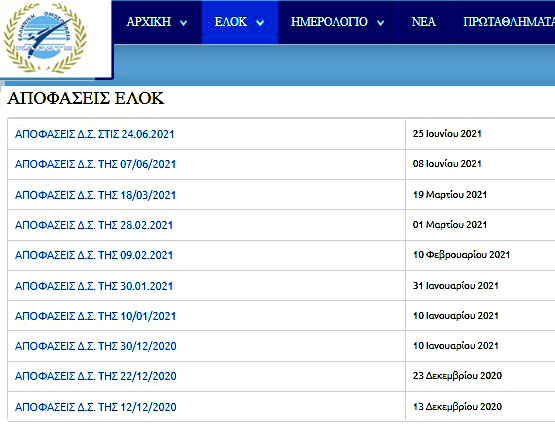This screenshot has height=429, width=555.
Task: Open ΑΠΟΦΑΣΕΙΣ Δ.Σ. ΤΗΣ 12/12/2020 link
Action: pos(96,407)
